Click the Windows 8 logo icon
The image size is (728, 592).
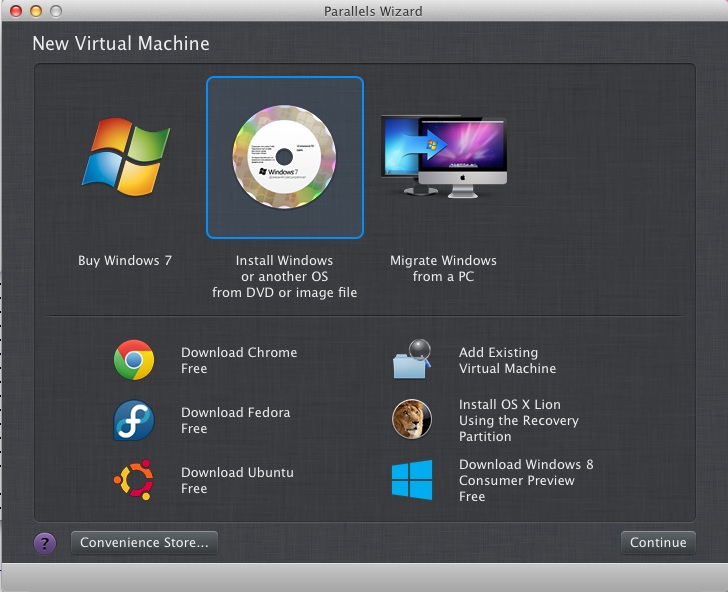point(412,480)
